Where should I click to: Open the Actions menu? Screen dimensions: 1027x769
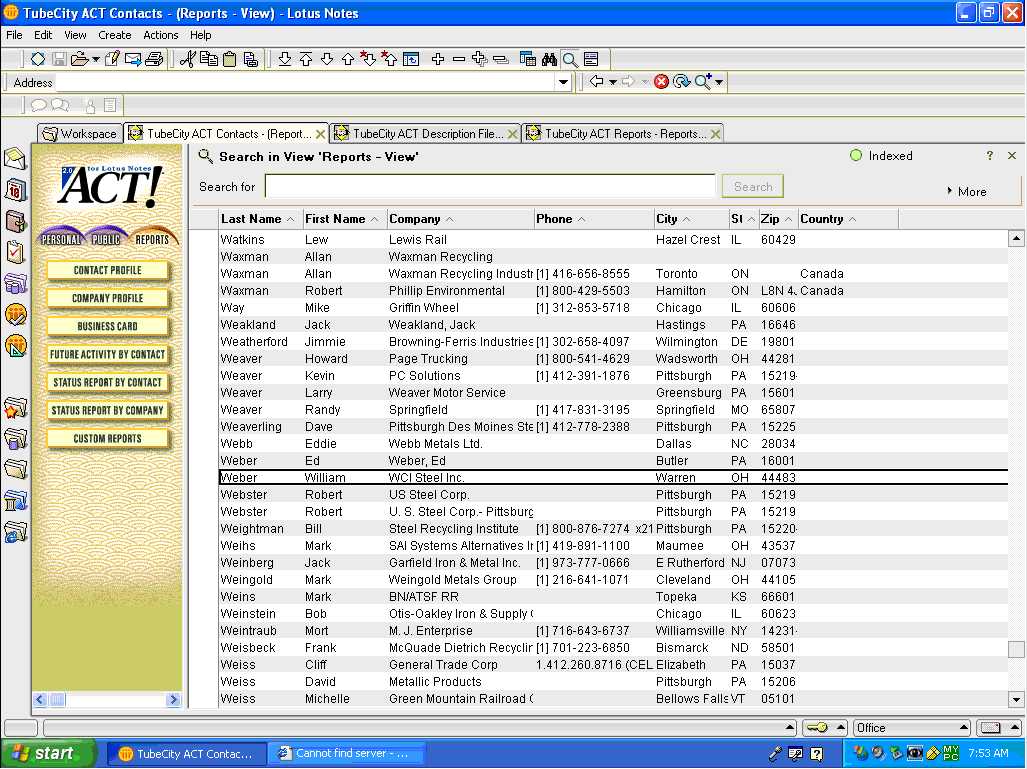(x=160, y=35)
